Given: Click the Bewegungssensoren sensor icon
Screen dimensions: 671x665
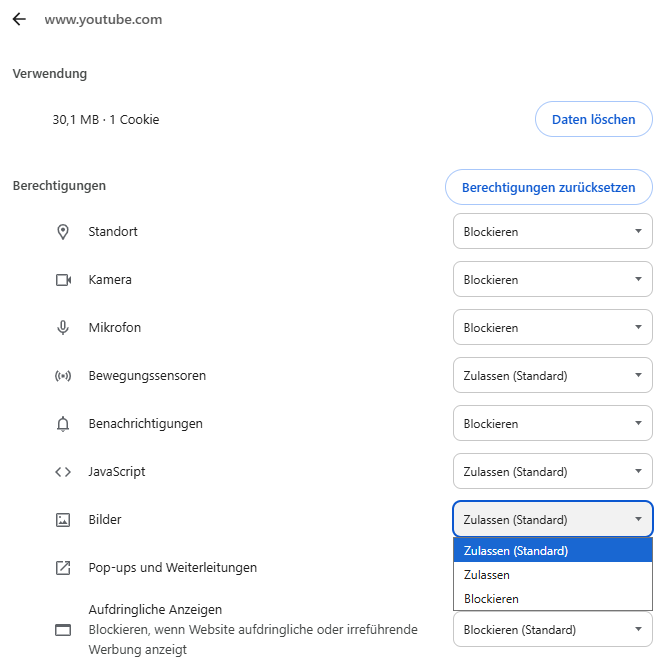Looking at the screenshot, I should [63, 376].
